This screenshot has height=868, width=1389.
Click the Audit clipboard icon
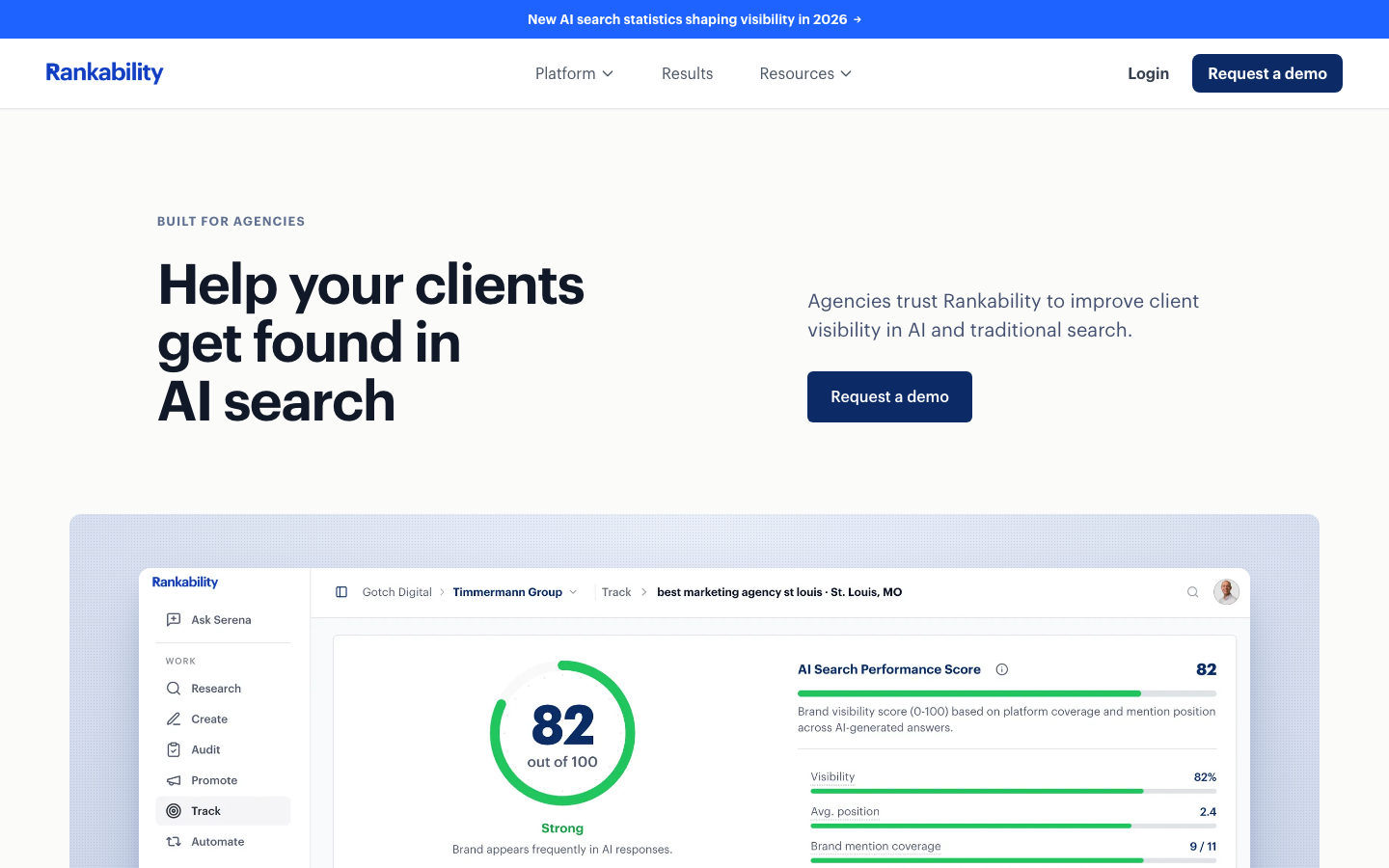[174, 749]
